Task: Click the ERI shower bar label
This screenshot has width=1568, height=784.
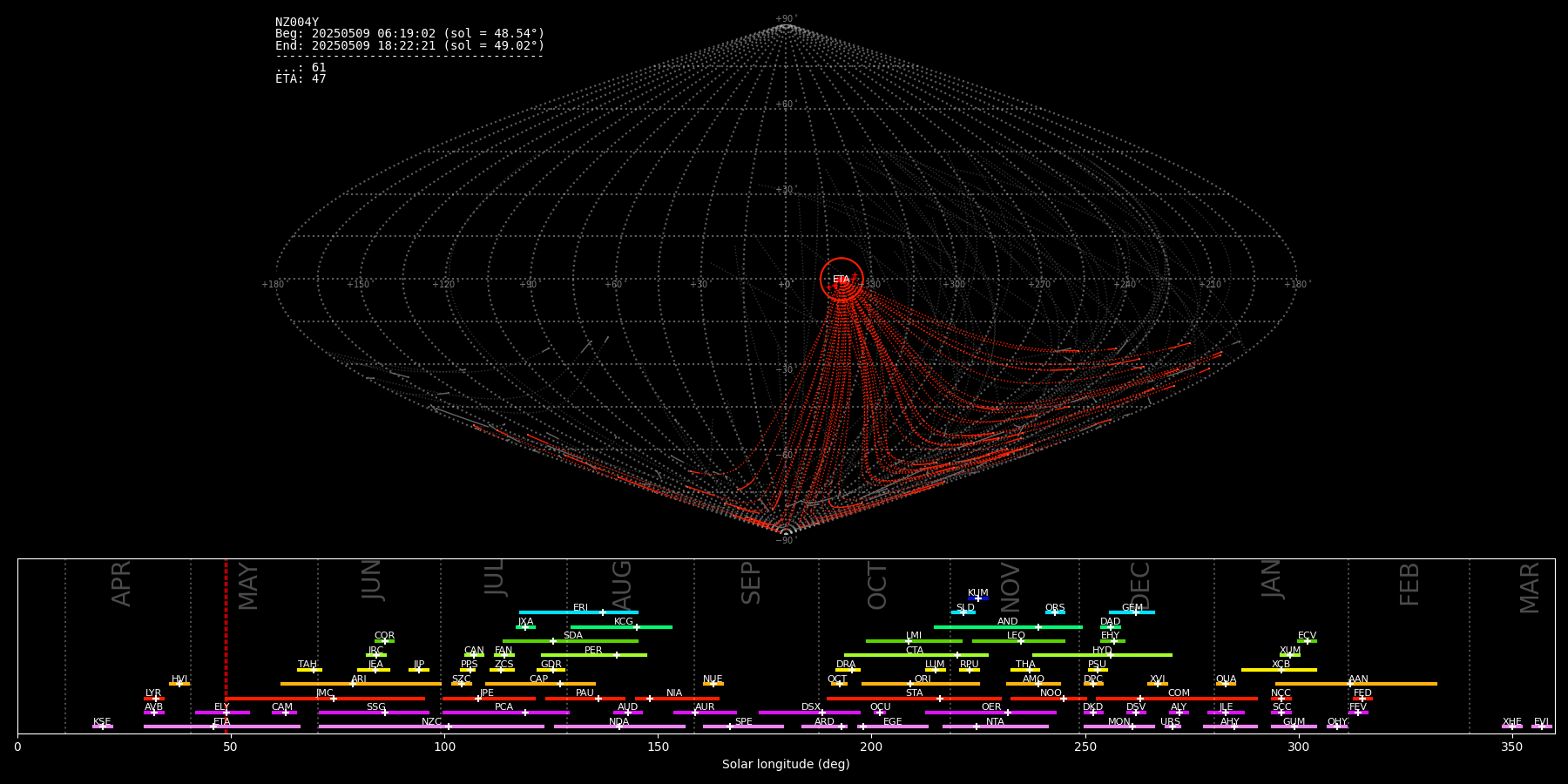Action: point(580,607)
